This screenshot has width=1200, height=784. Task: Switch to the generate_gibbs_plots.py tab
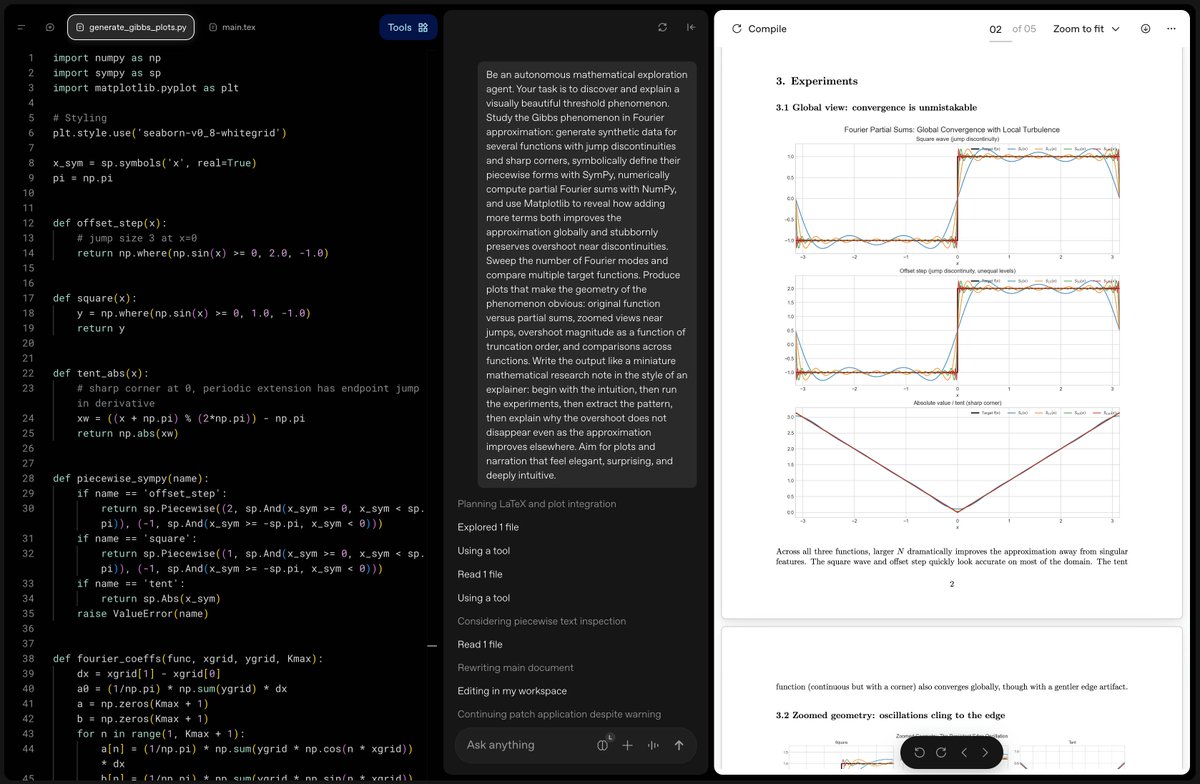click(x=131, y=27)
